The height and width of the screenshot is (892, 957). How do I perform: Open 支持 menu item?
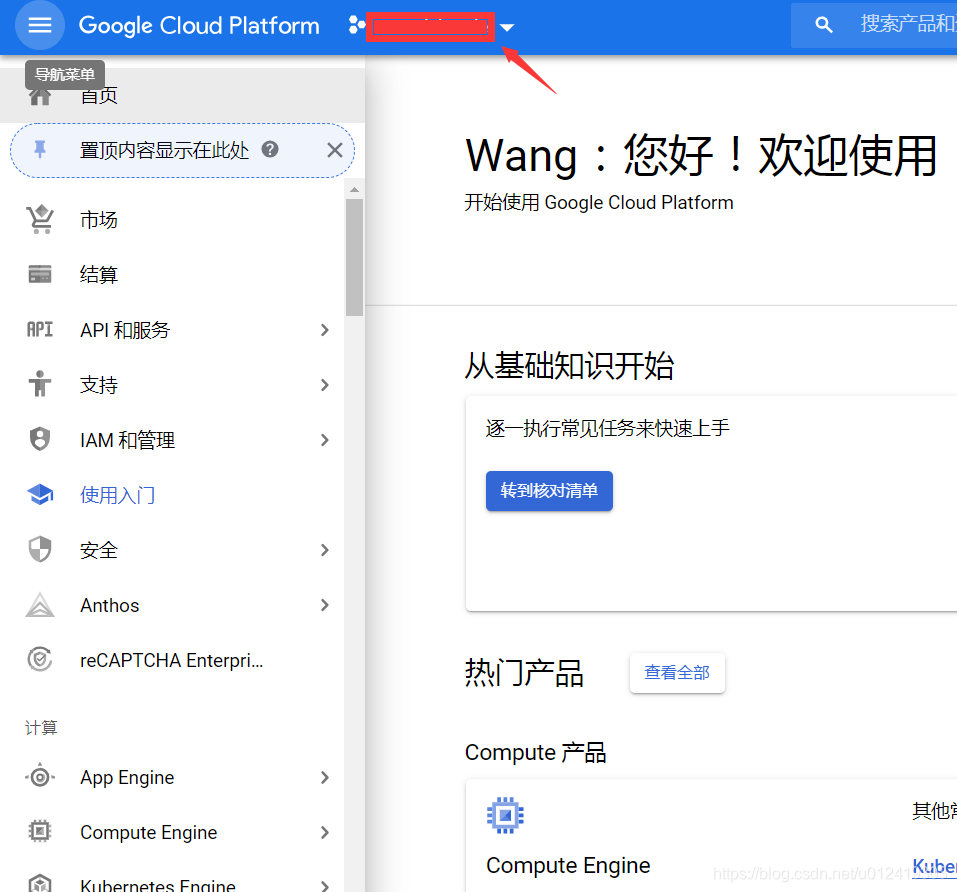[x=99, y=385]
